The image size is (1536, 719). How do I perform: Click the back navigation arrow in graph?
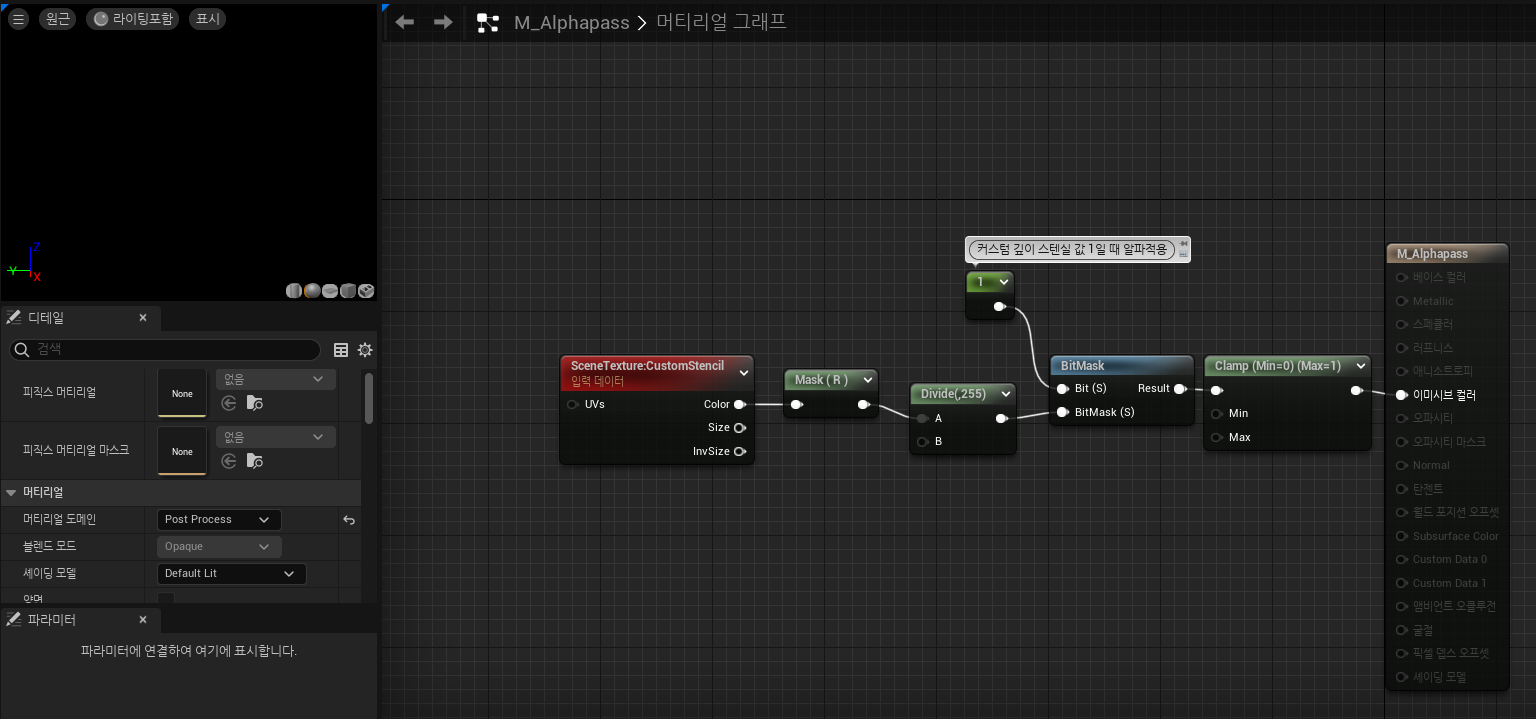[x=405, y=22]
